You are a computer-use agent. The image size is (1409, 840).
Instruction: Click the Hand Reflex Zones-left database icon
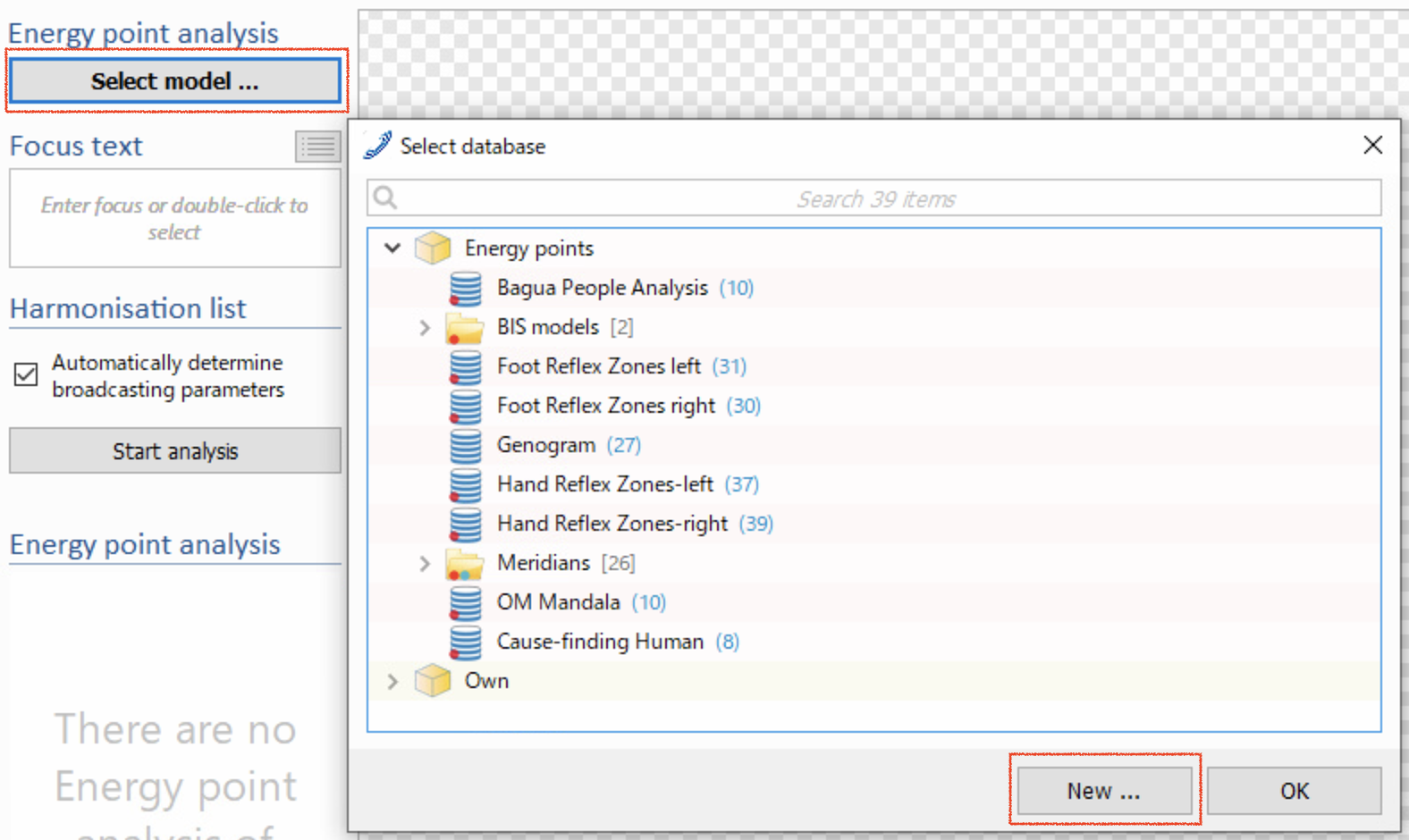coord(465,484)
